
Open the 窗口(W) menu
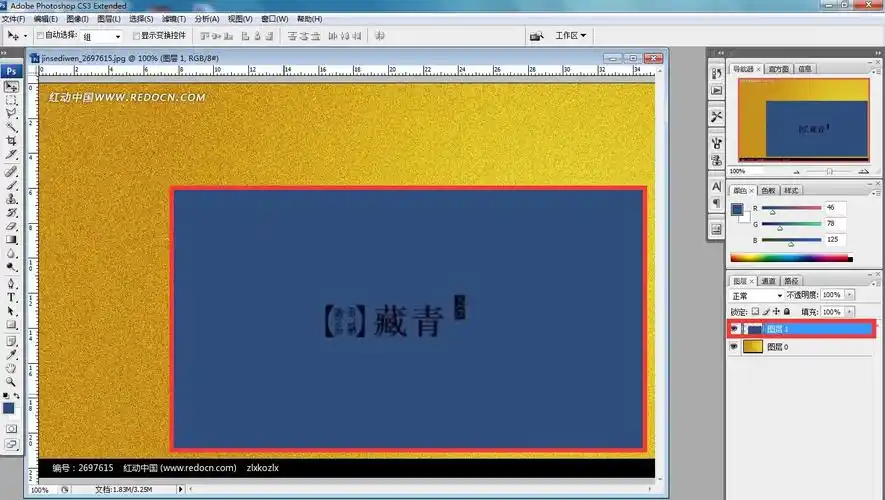click(274, 19)
